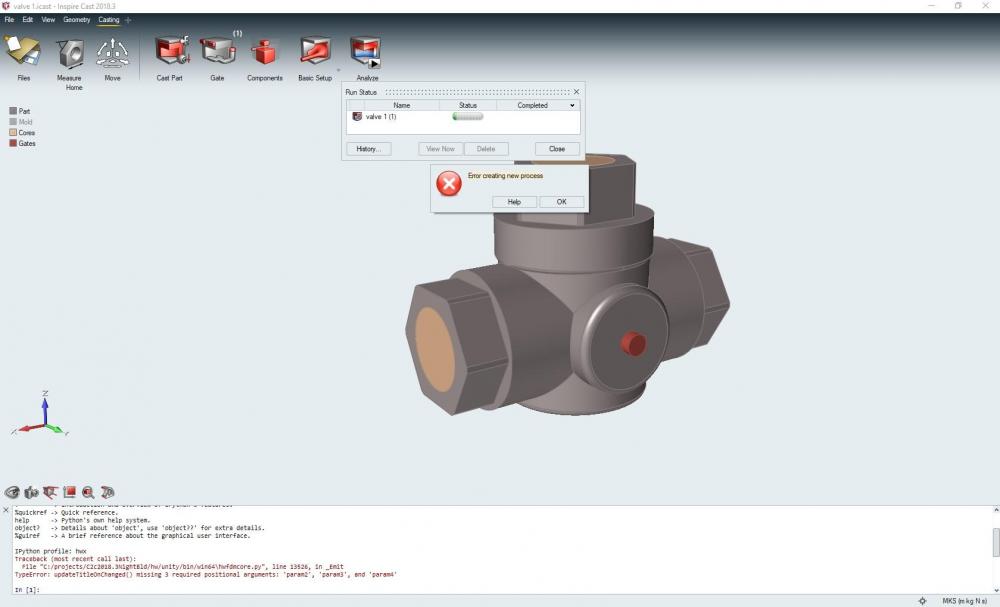Viewport: 1000px width, 607px height.
Task: Activate the Move tool icon
Action: click(112, 52)
